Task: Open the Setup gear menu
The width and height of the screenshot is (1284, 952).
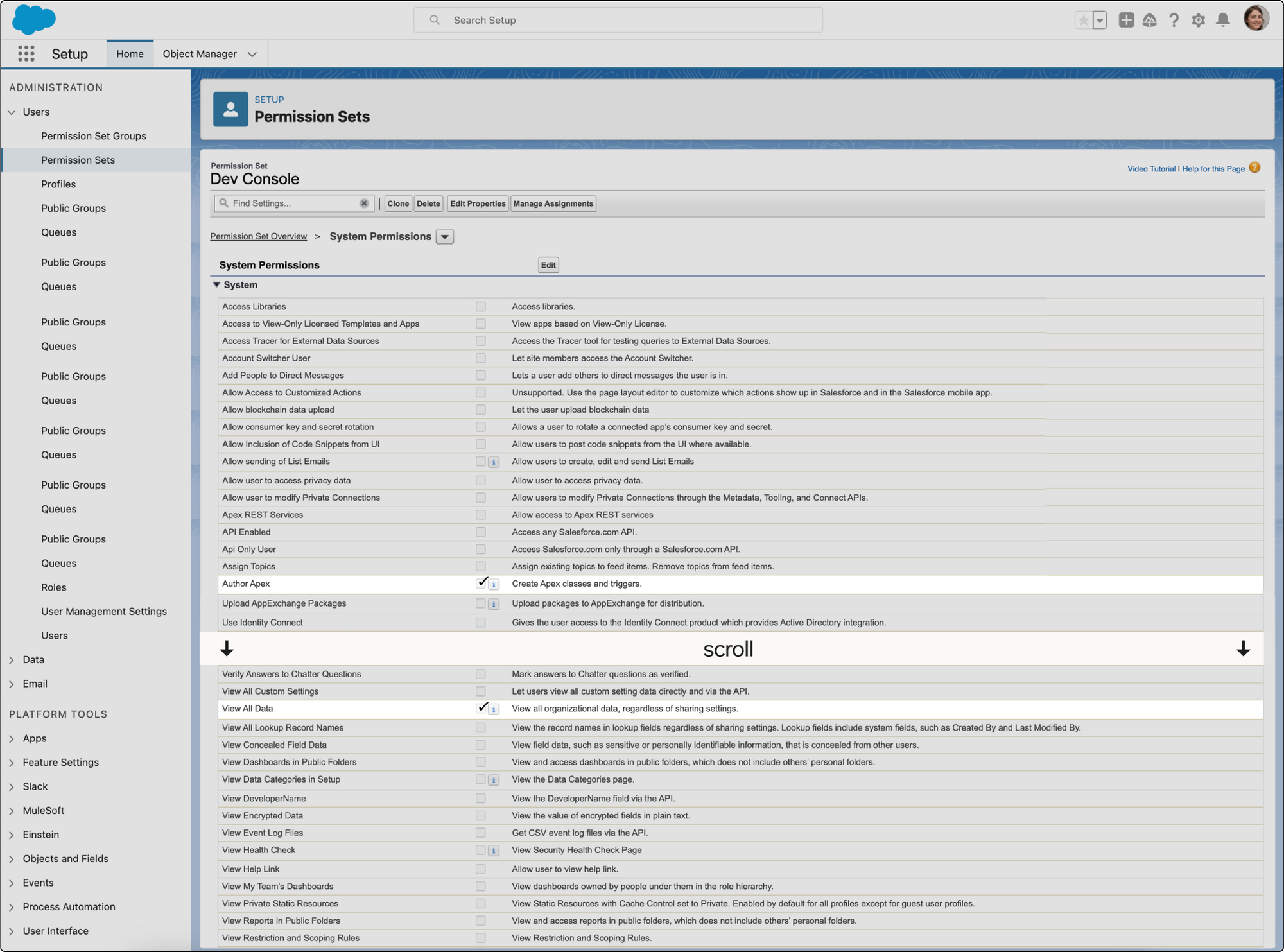Action: coord(1198,20)
